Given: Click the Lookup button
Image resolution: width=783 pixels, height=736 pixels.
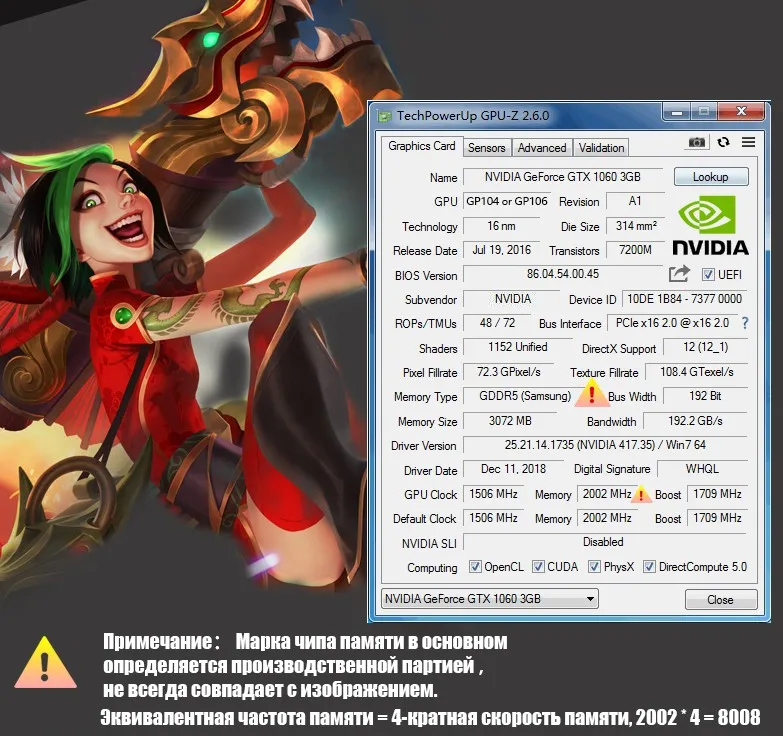Looking at the screenshot, I should tap(711, 177).
